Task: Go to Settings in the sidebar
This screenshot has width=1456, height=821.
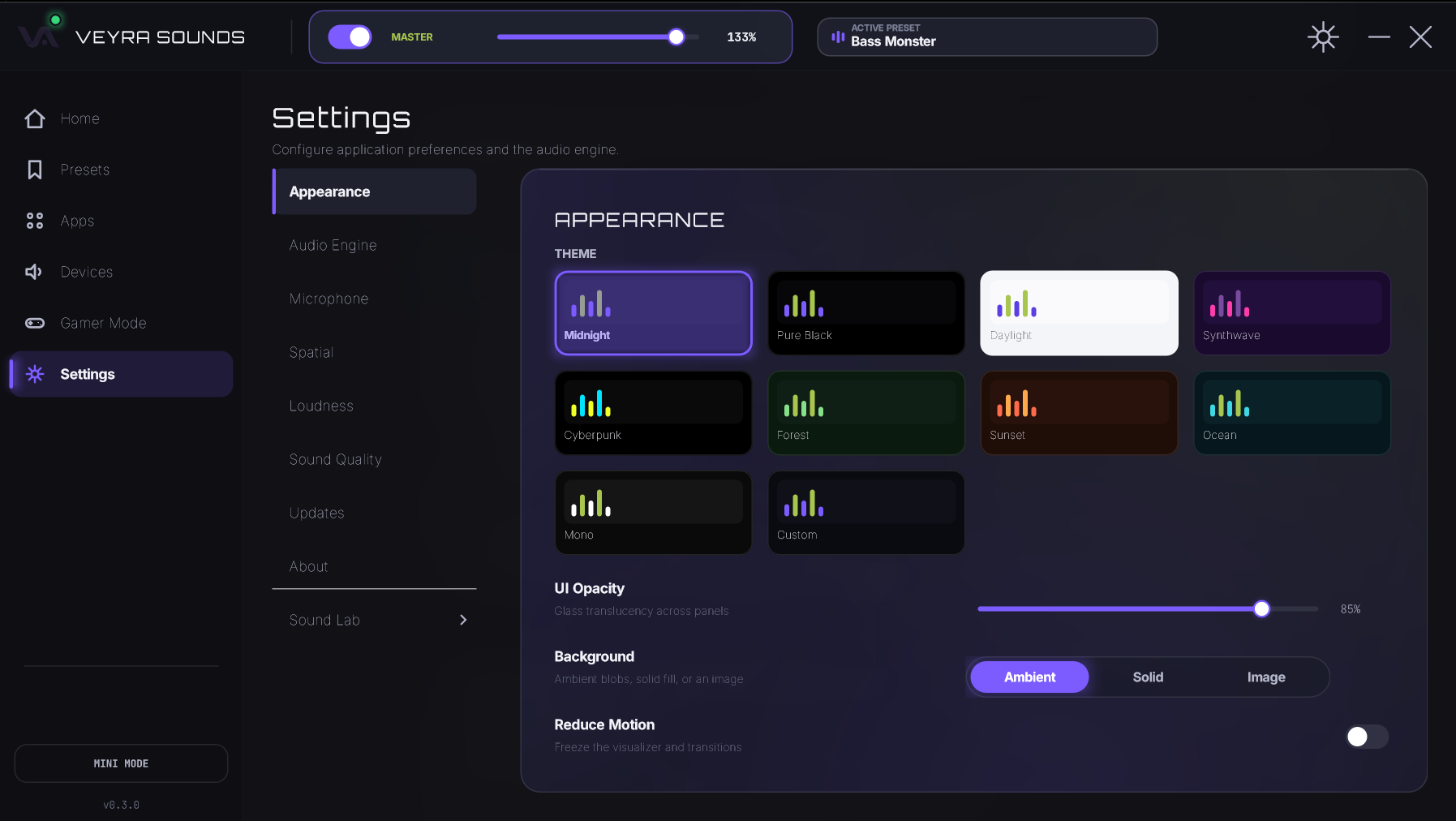Action: 121,374
